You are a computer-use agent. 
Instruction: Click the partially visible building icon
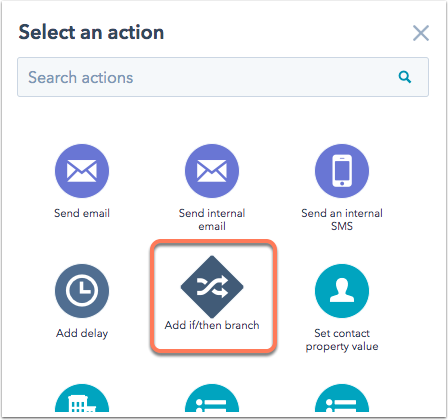(x=82, y=399)
